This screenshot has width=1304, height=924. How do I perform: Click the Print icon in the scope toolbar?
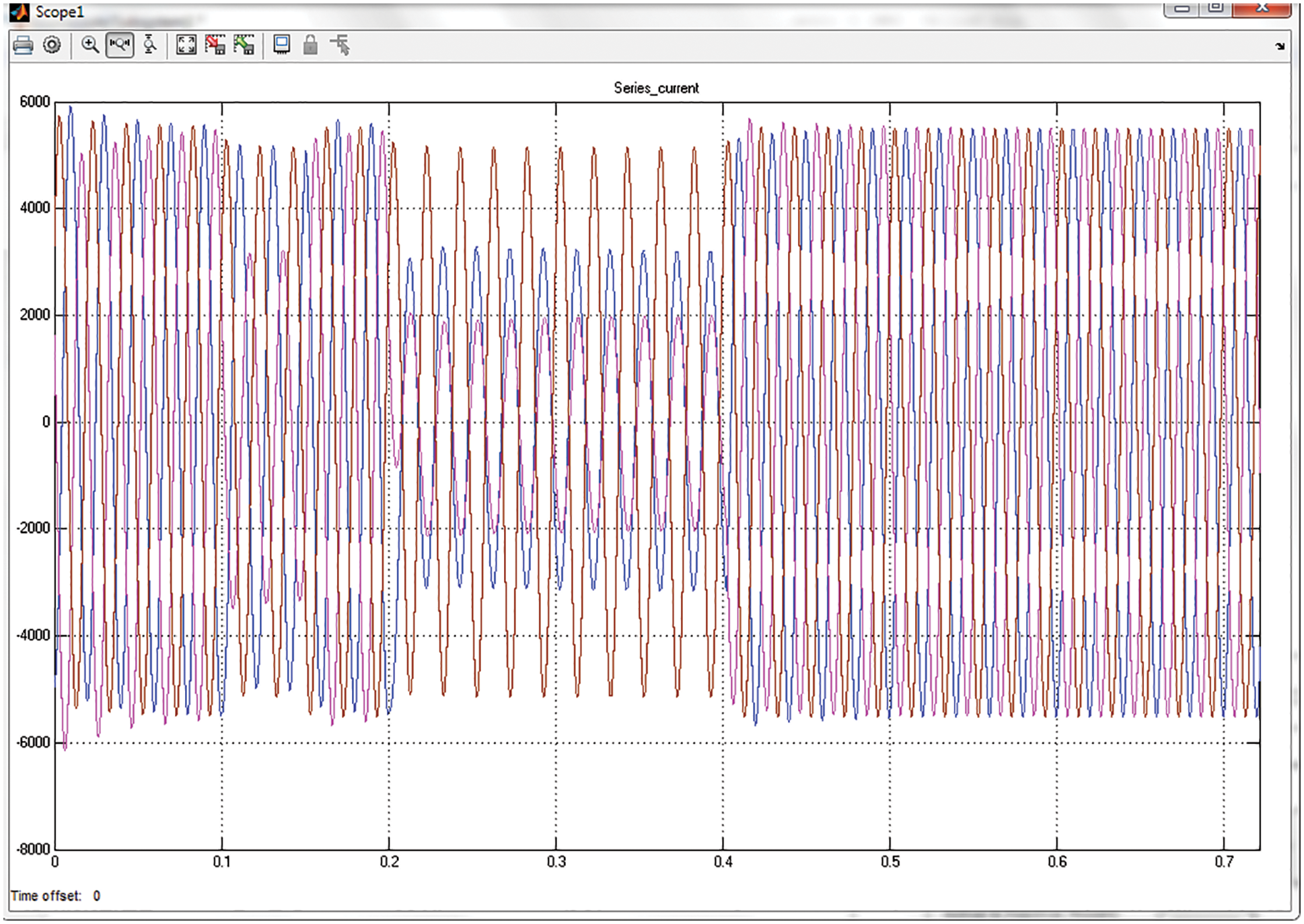[23, 45]
